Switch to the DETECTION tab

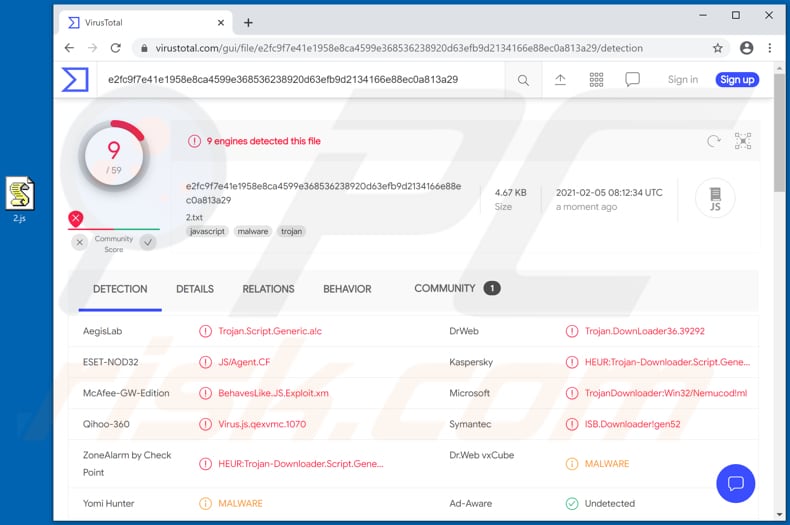(x=120, y=289)
